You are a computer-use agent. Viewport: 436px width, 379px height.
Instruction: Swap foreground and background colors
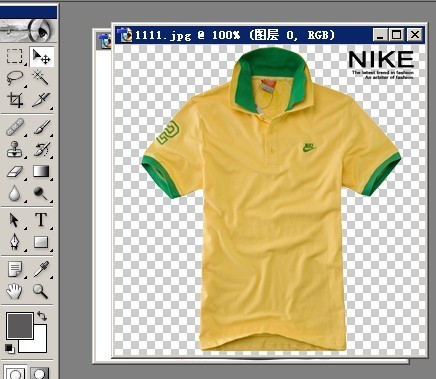[42, 316]
